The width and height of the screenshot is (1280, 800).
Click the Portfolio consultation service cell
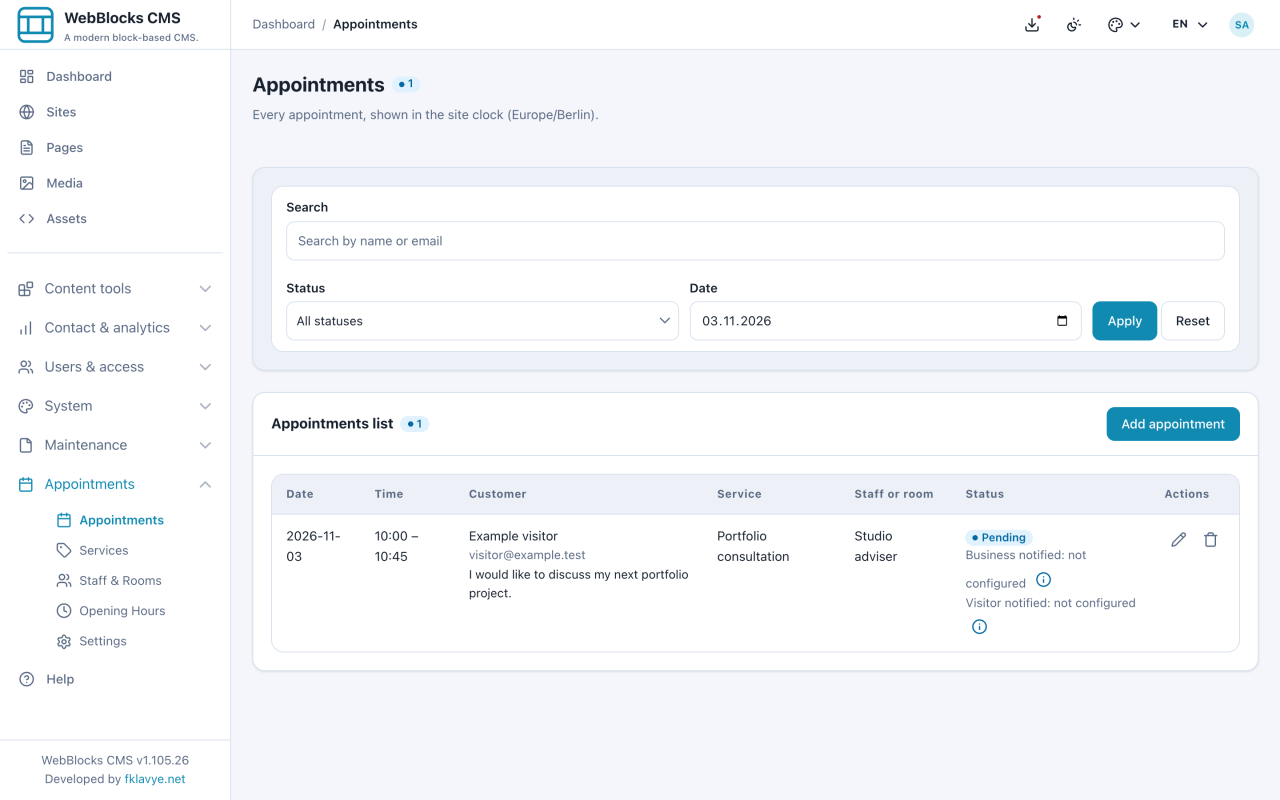(753, 546)
